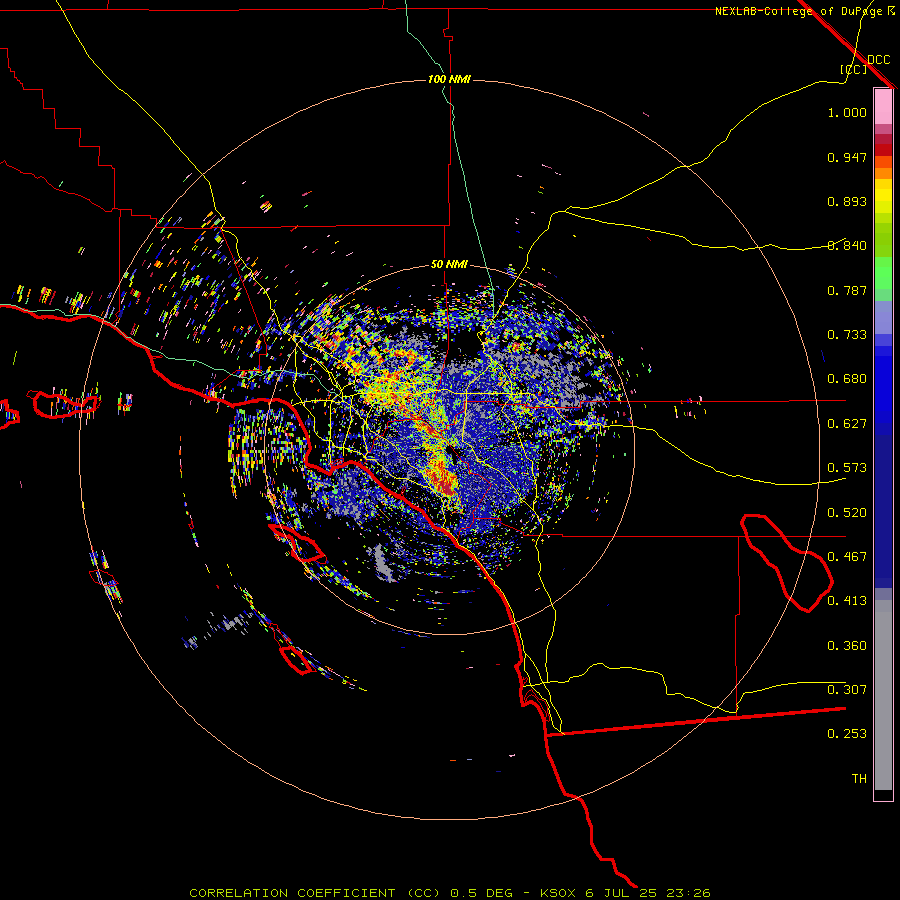This screenshot has width=900, height=900.
Task: Click the [CC] product label
Action: click(853, 69)
